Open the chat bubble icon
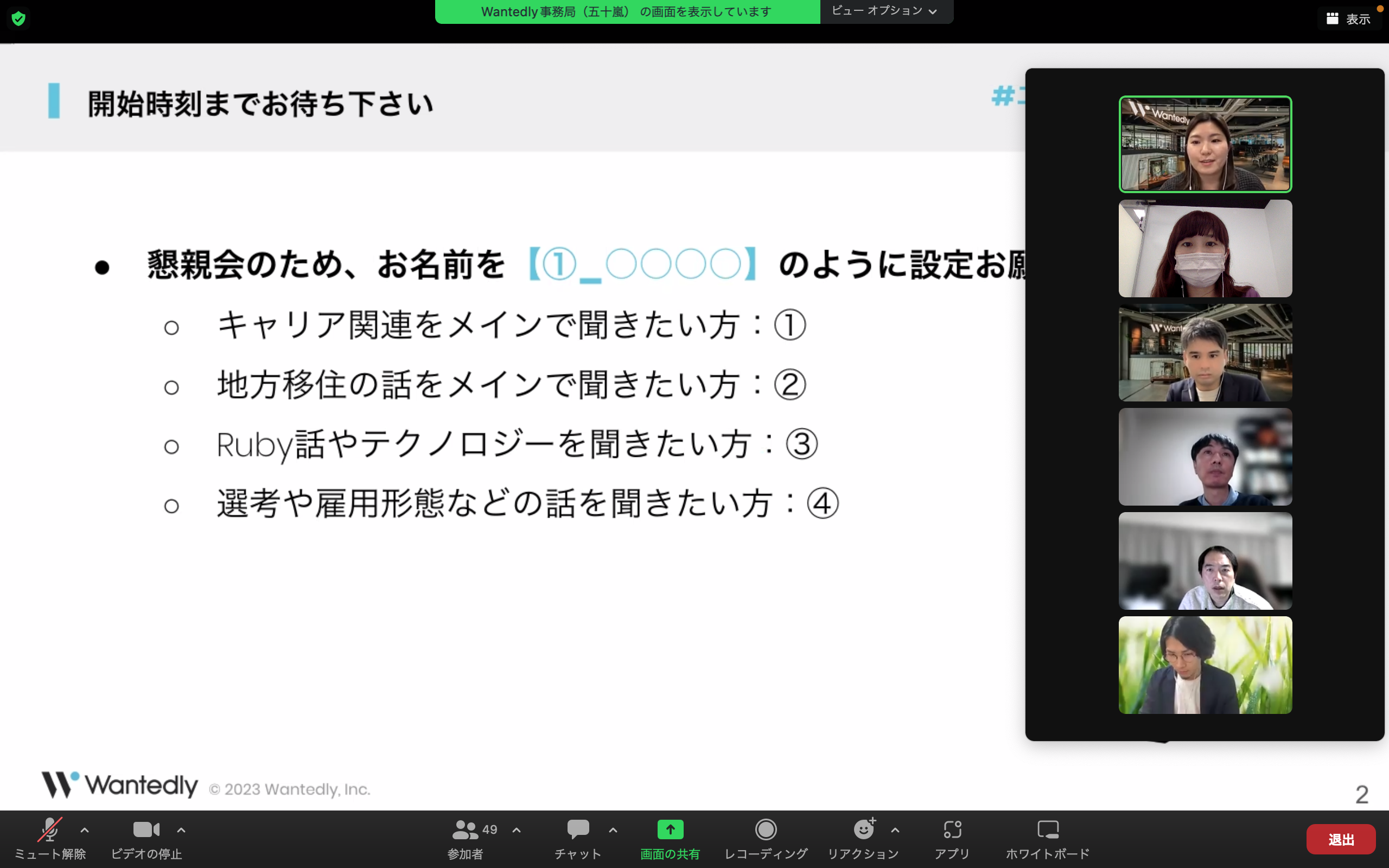Image resolution: width=1389 pixels, height=868 pixels. click(578, 829)
